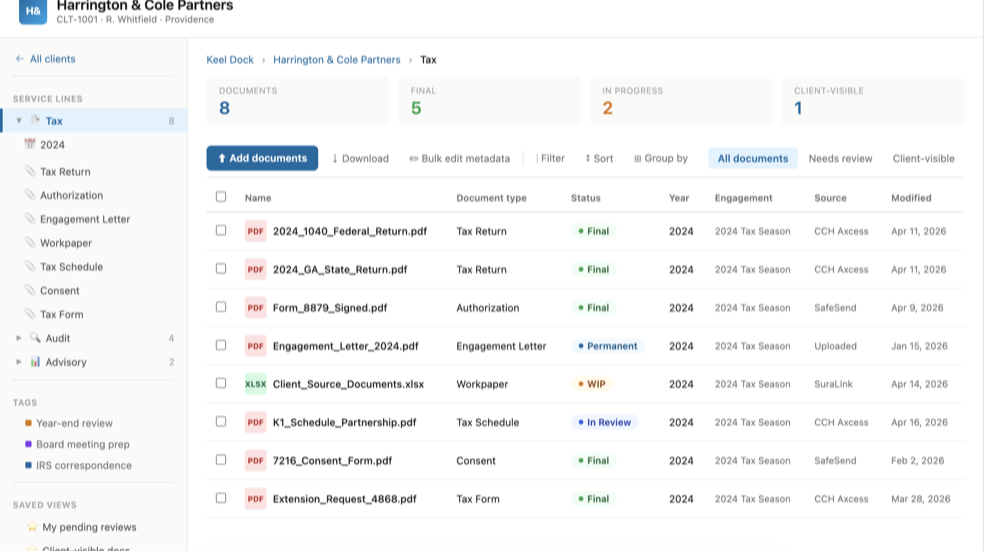Viewport: 984px width, 551px height.
Task: Click the chart icon beside Advisory
Action: pyautogui.click(x=35, y=361)
